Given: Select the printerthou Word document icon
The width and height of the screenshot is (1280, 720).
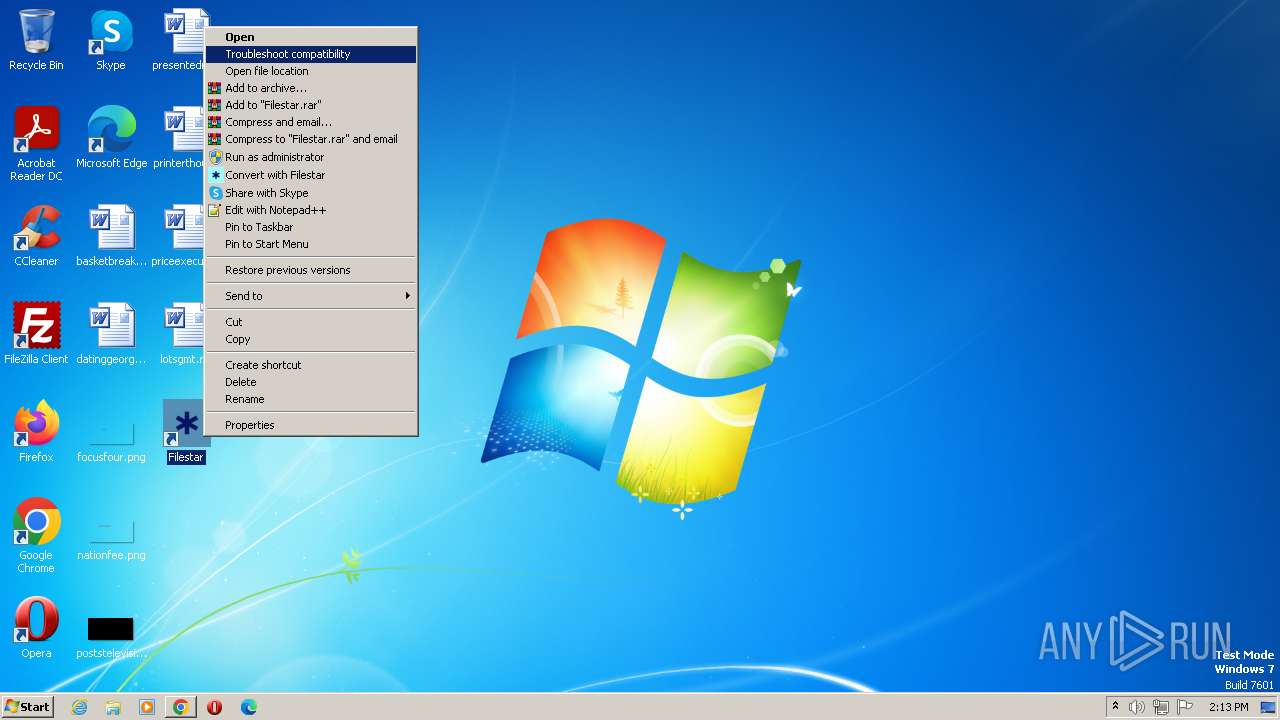Looking at the screenshot, I should tap(183, 138).
